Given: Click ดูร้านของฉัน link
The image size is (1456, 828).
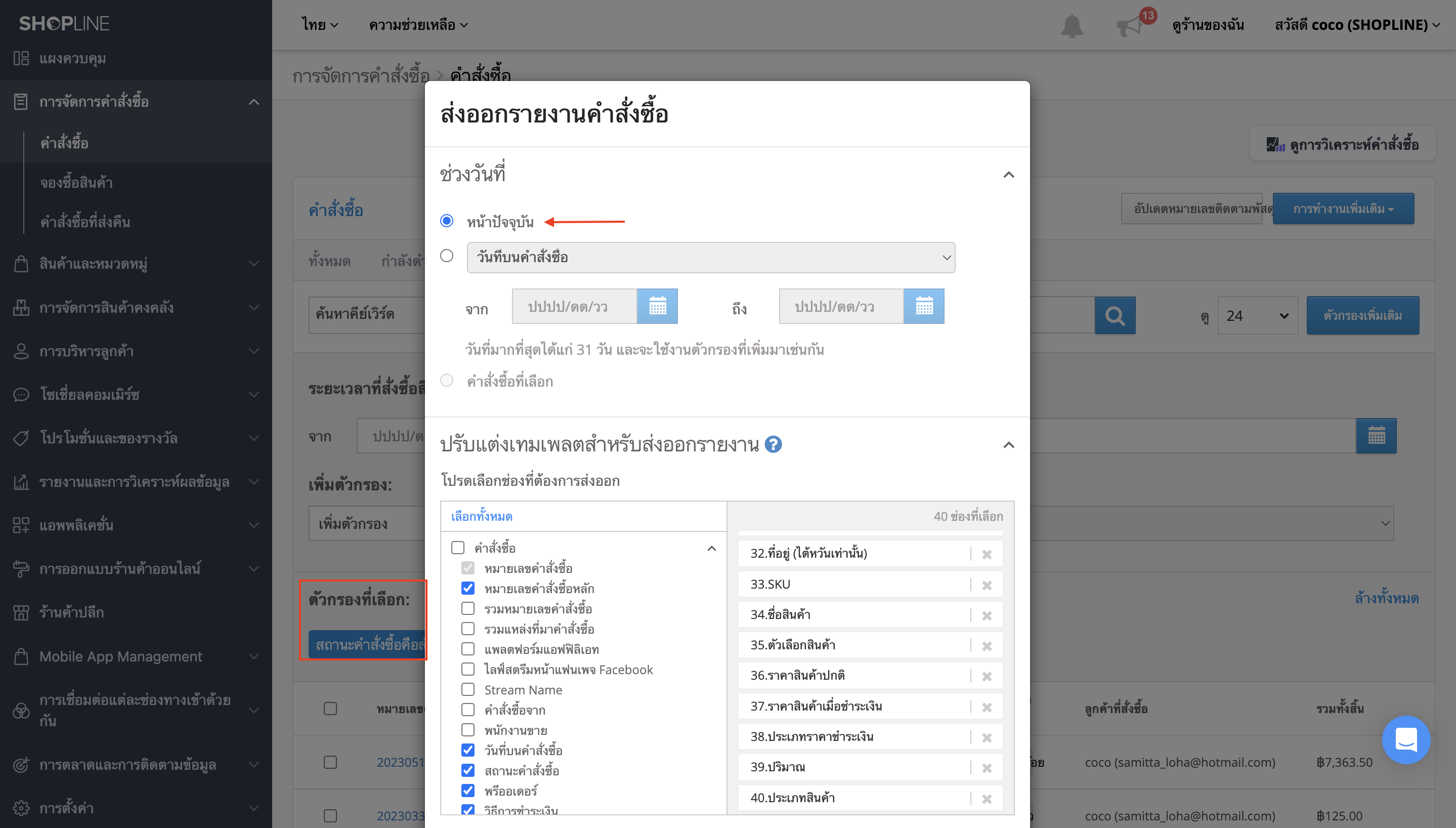Looking at the screenshot, I should 1208,25.
